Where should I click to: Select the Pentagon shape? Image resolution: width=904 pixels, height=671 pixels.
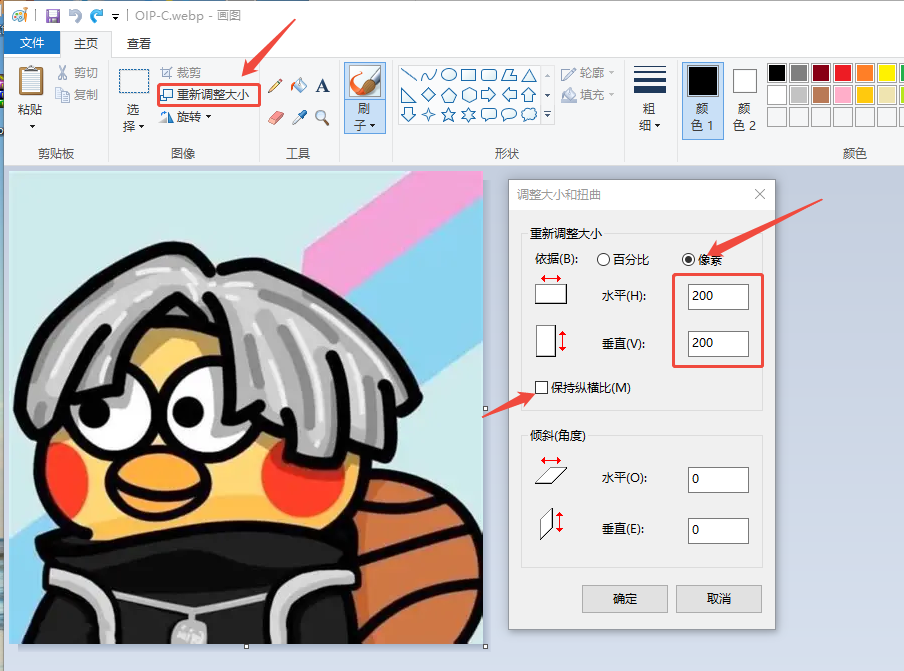(x=449, y=95)
